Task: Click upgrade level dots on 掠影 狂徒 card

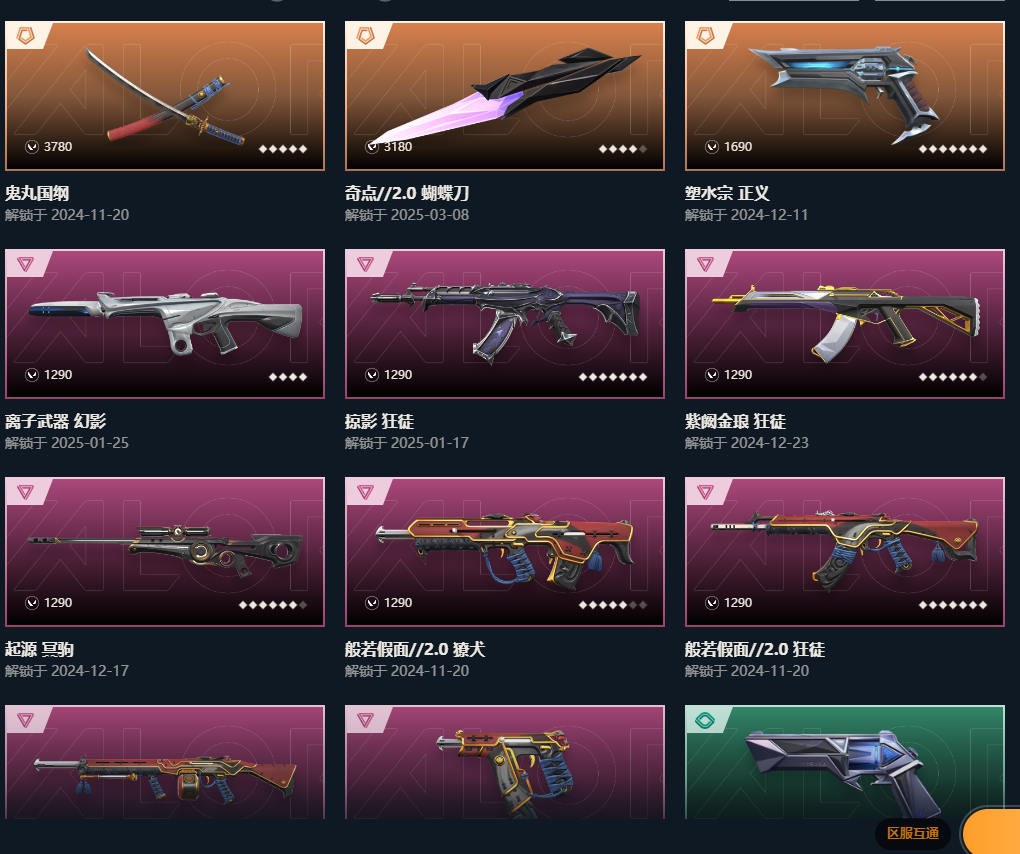Action: [x=613, y=377]
